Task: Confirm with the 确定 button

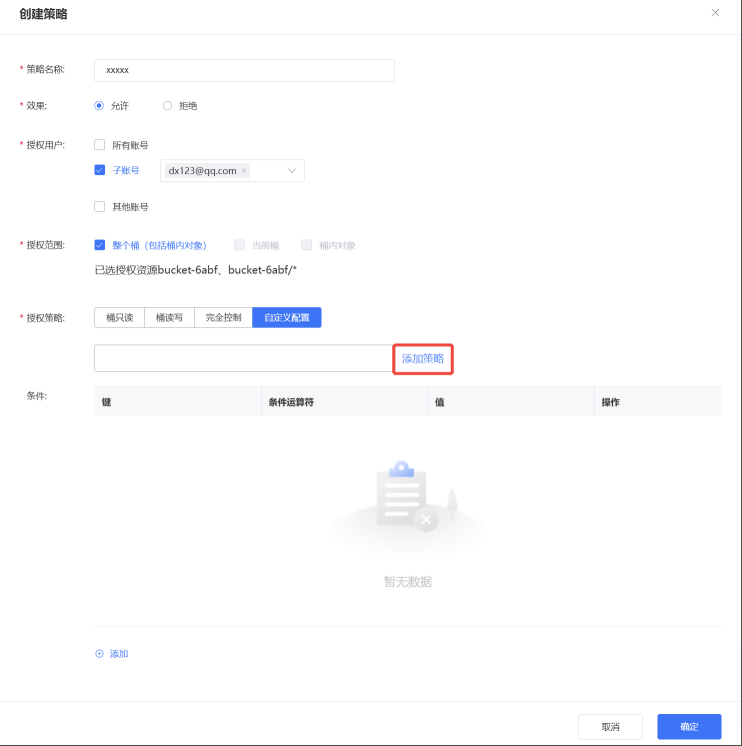Action: 689,727
